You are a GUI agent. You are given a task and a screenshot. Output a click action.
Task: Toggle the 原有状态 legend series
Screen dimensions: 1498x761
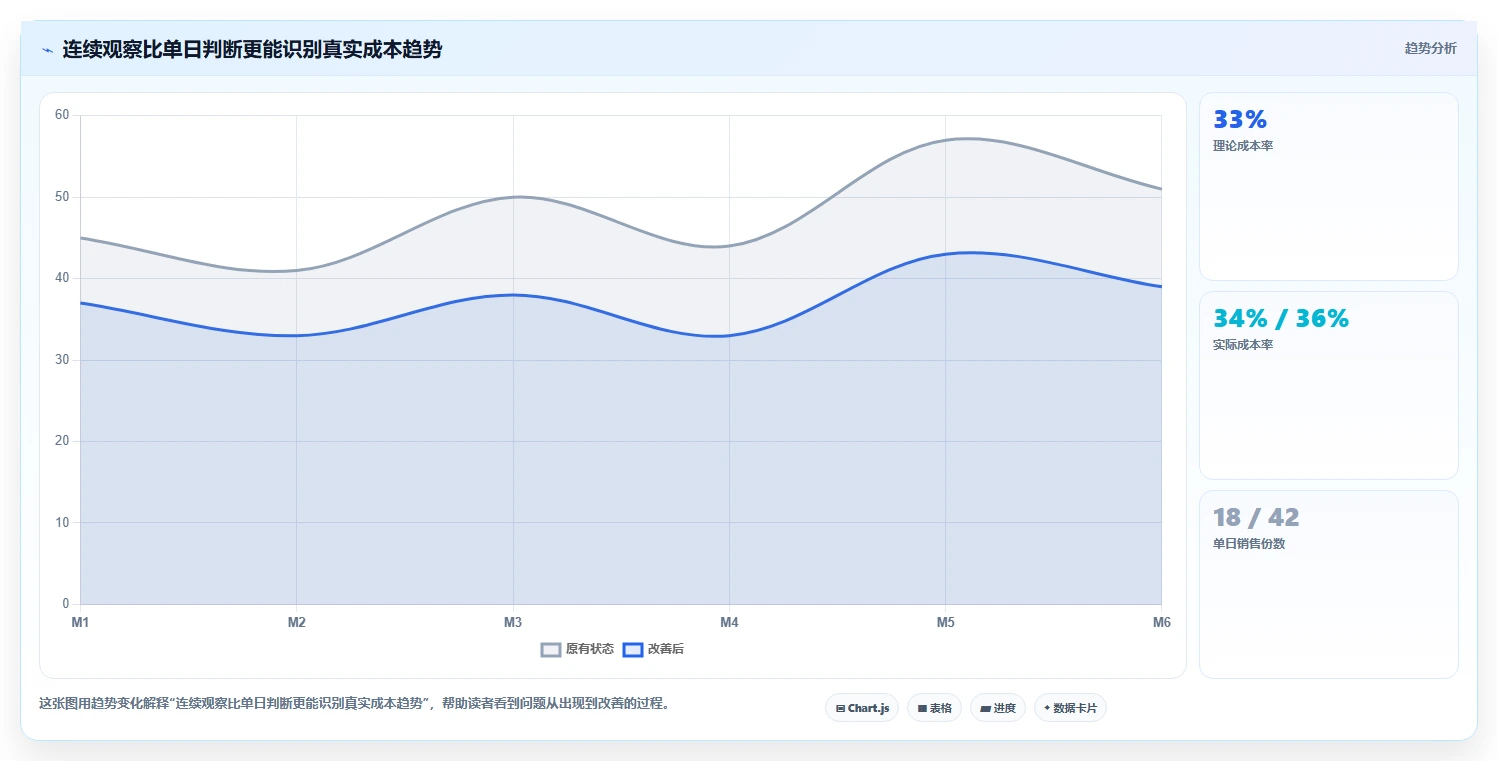[x=578, y=649]
